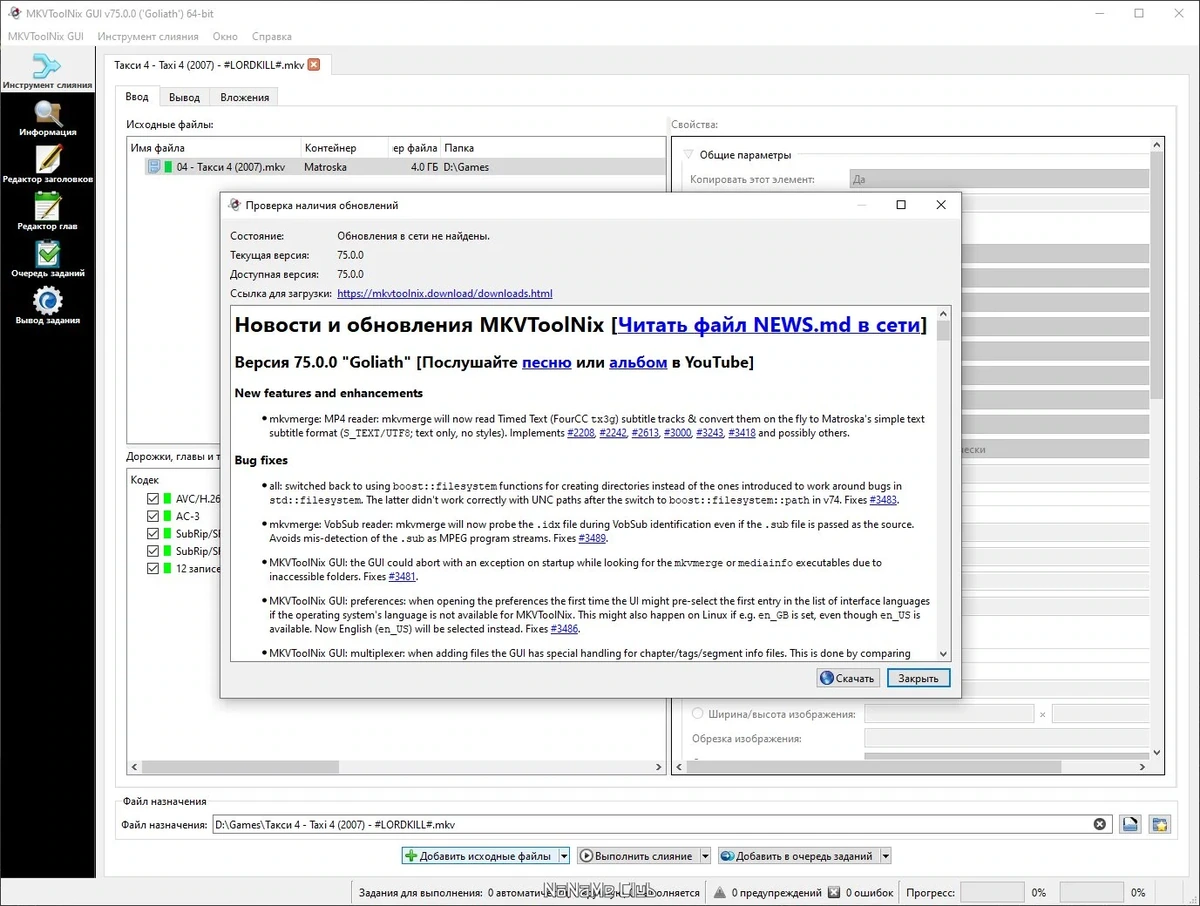The width and height of the screenshot is (1200, 906).
Task: Open the альбом YouTube link
Action: click(638, 362)
